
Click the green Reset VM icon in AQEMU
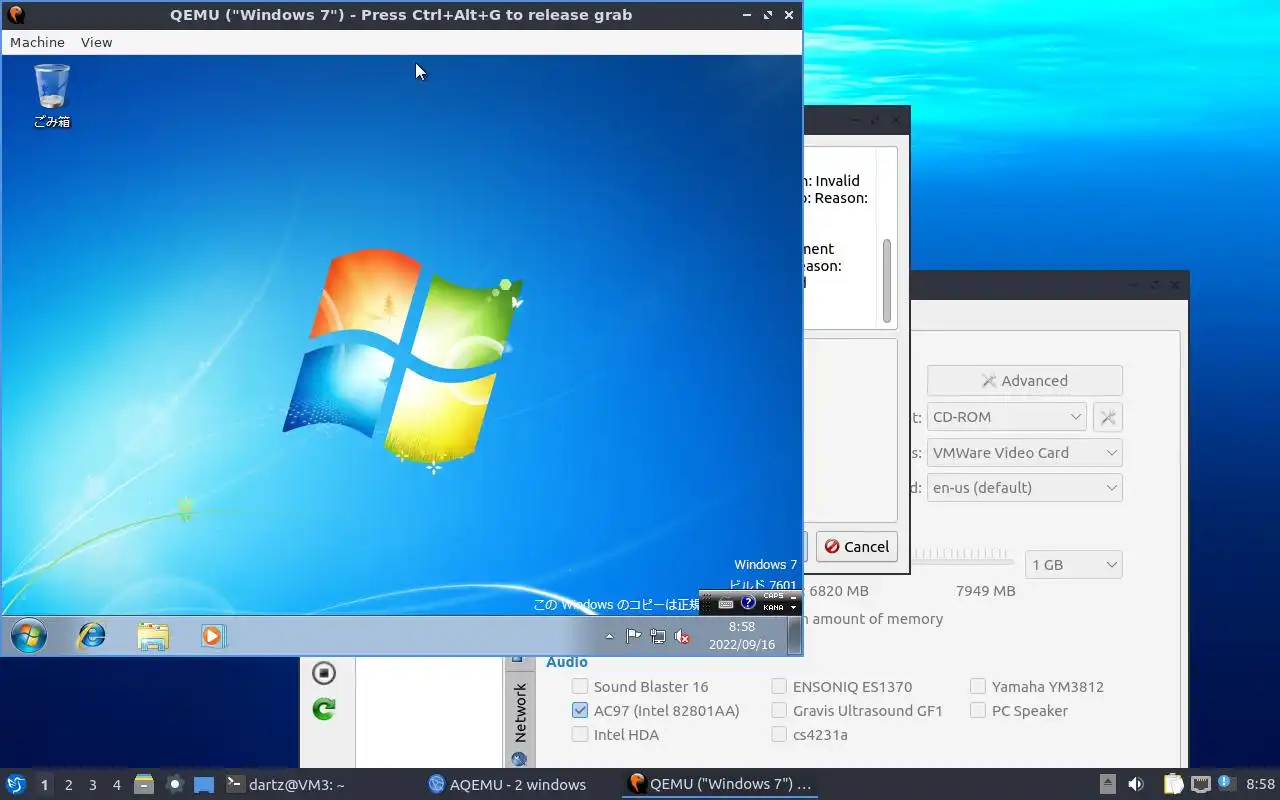click(324, 709)
